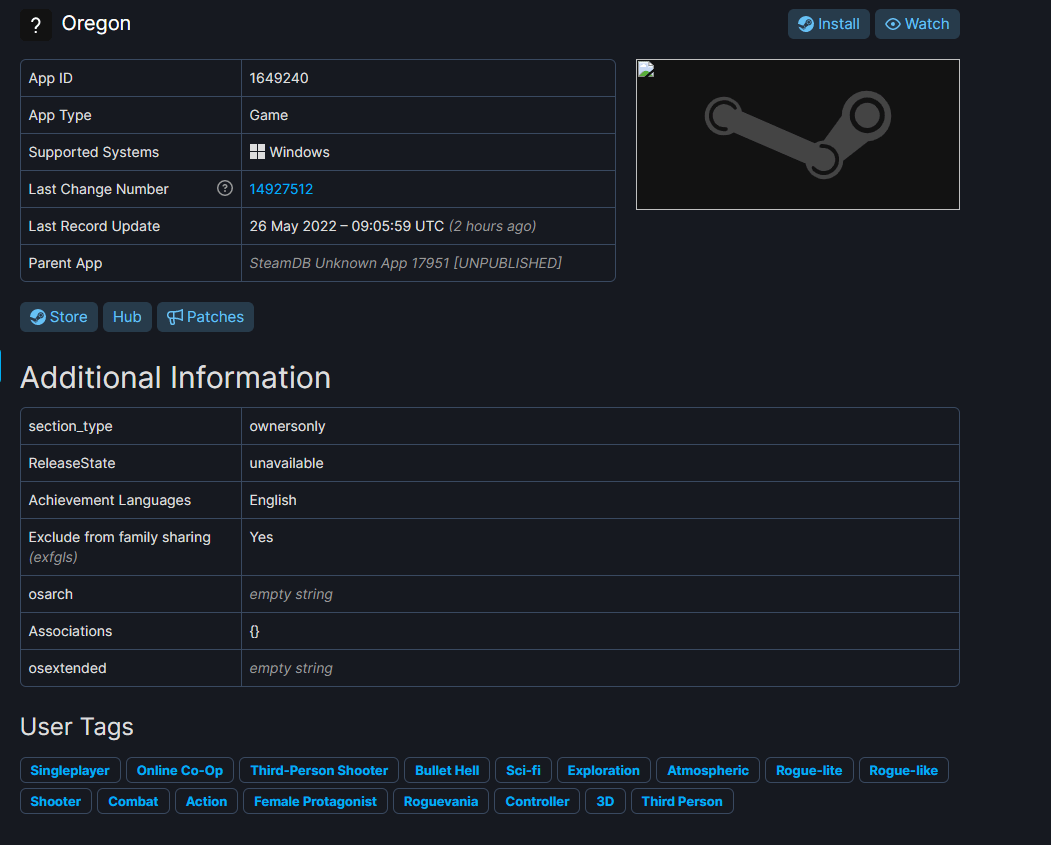Select the Third-Person Shooter tag
The width and height of the screenshot is (1051, 845).
coord(319,770)
